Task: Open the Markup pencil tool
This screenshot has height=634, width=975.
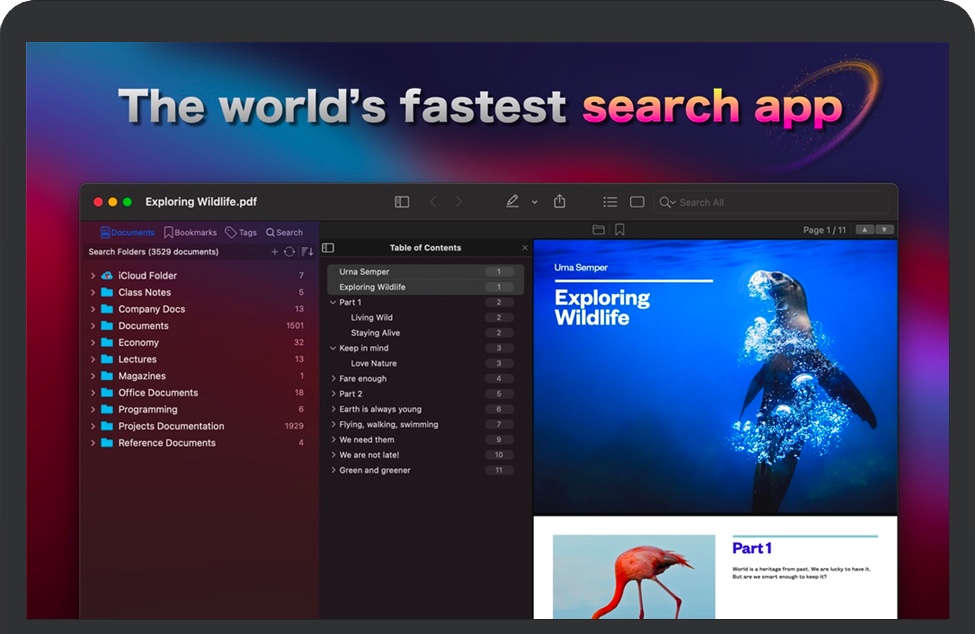Action: 511,201
